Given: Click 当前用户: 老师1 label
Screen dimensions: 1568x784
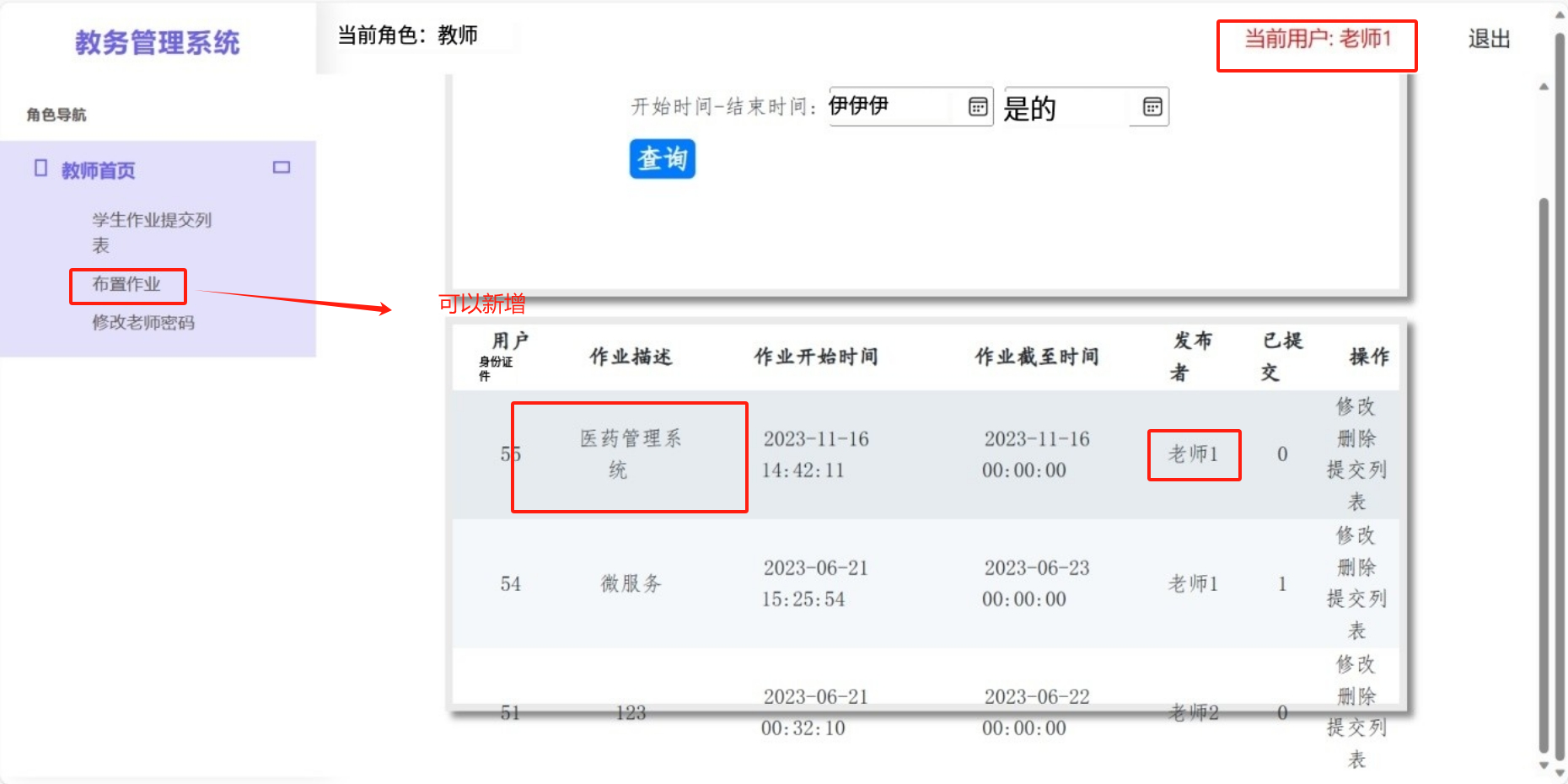Looking at the screenshot, I should 1318,39.
